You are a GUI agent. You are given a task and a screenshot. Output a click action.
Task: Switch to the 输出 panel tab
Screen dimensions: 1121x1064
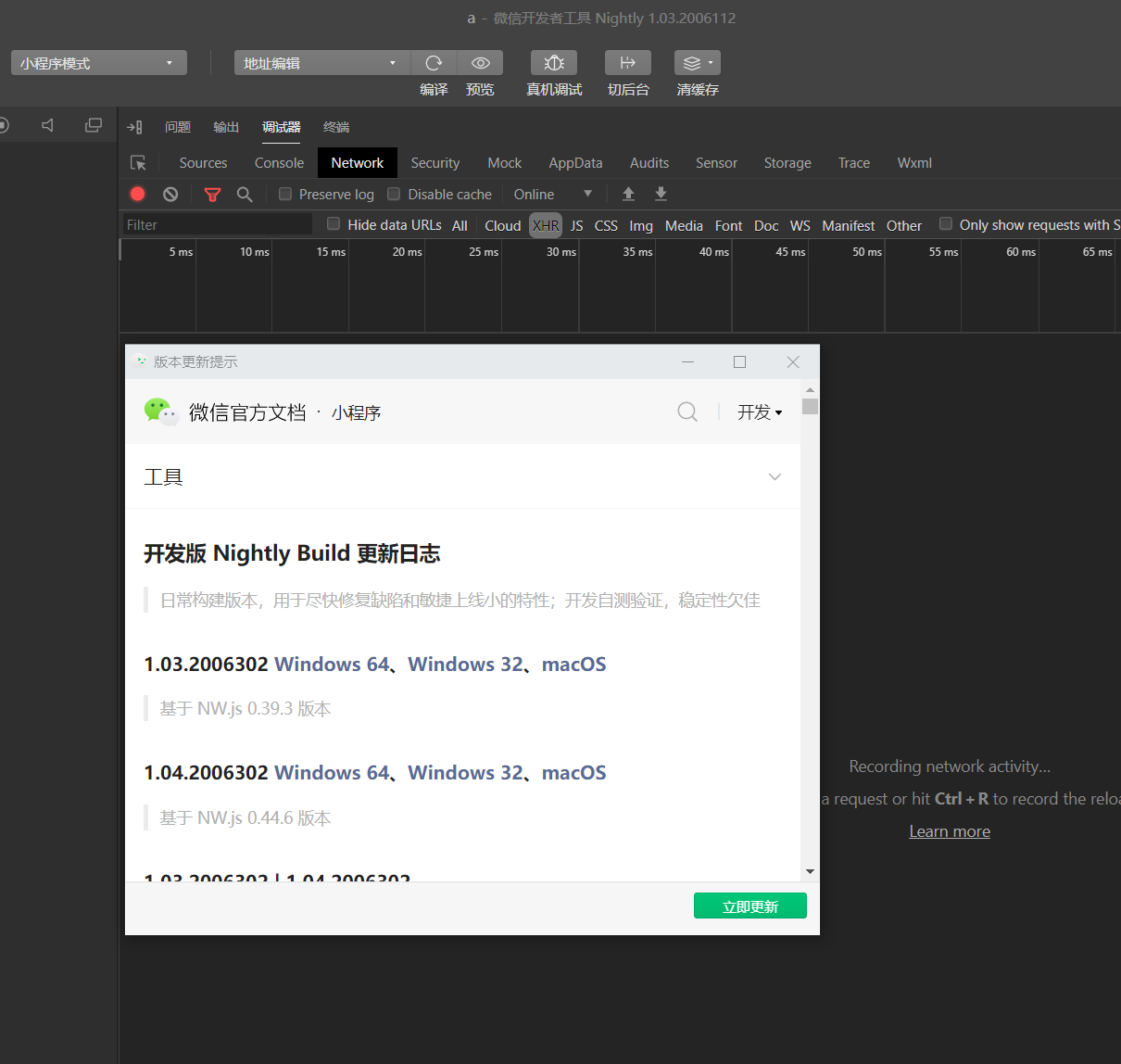[226, 127]
